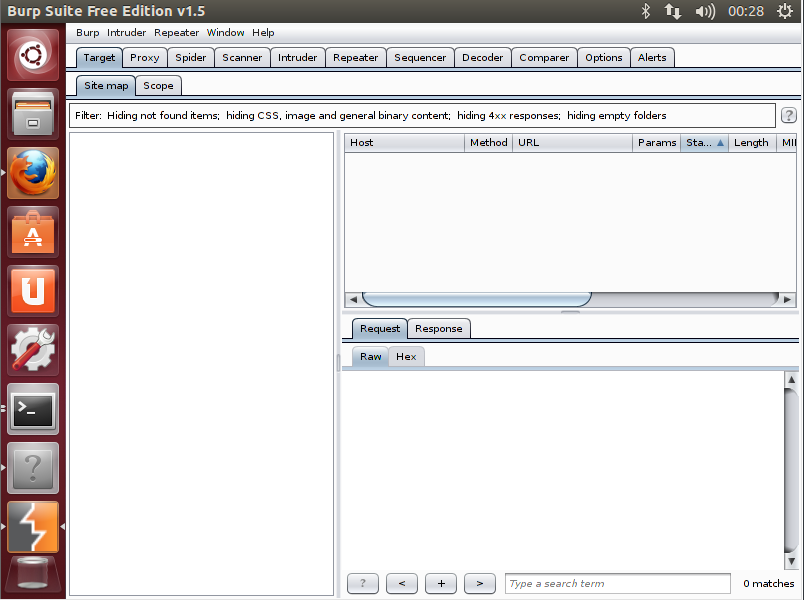
Task: Go to the next search match
Action: click(480, 584)
